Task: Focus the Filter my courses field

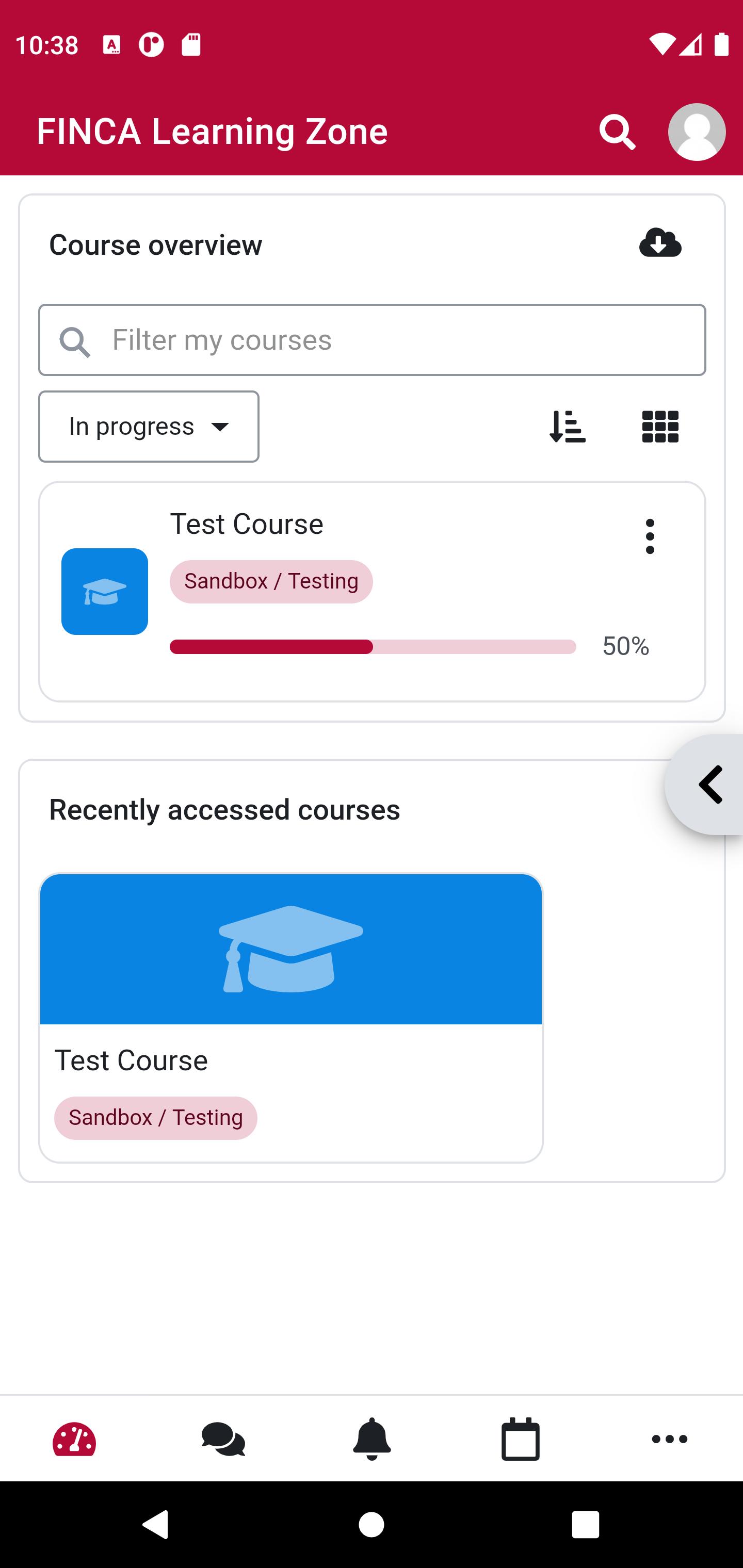Action: click(x=372, y=340)
